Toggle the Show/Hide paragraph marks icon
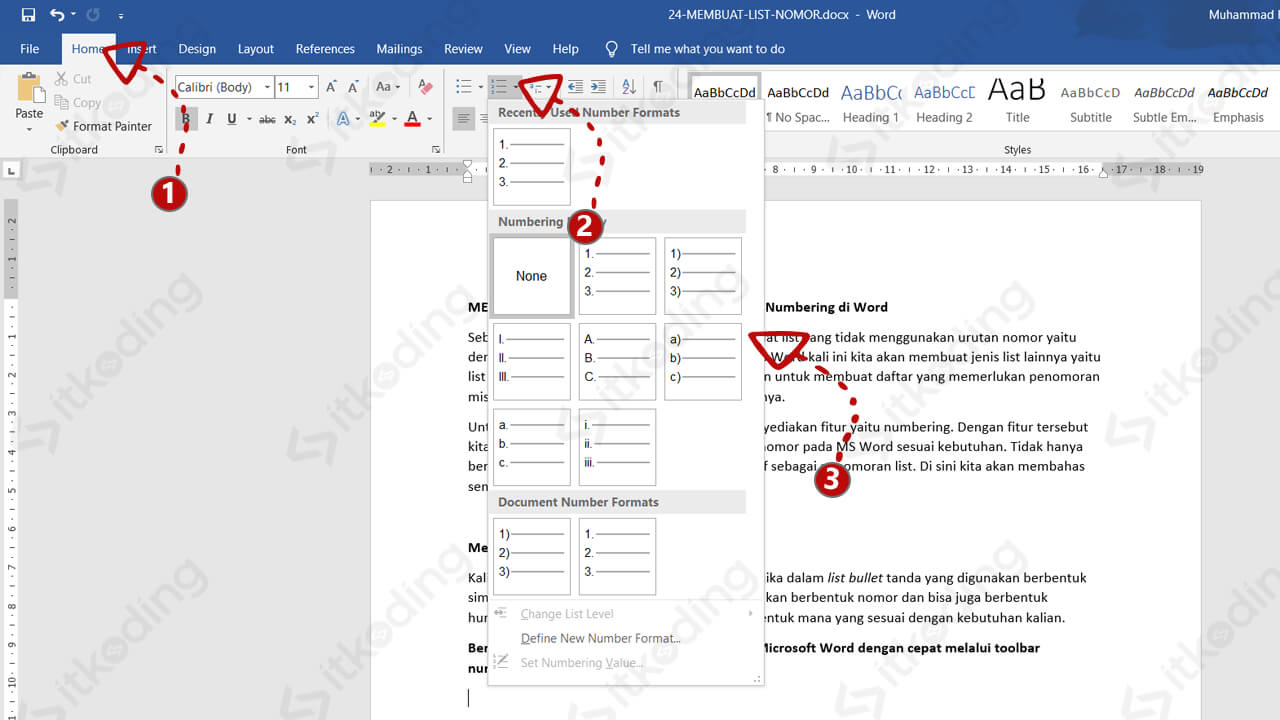This screenshot has width=1280, height=720. point(659,86)
